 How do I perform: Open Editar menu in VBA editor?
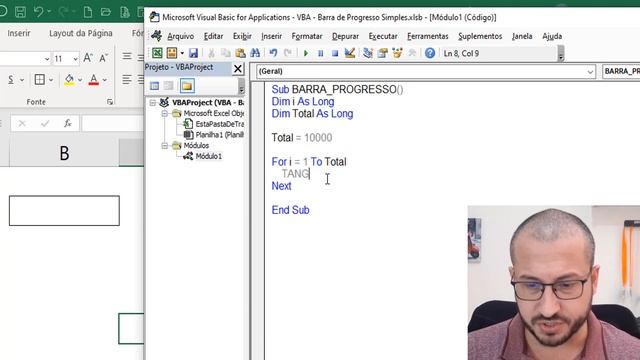(x=213, y=36)
